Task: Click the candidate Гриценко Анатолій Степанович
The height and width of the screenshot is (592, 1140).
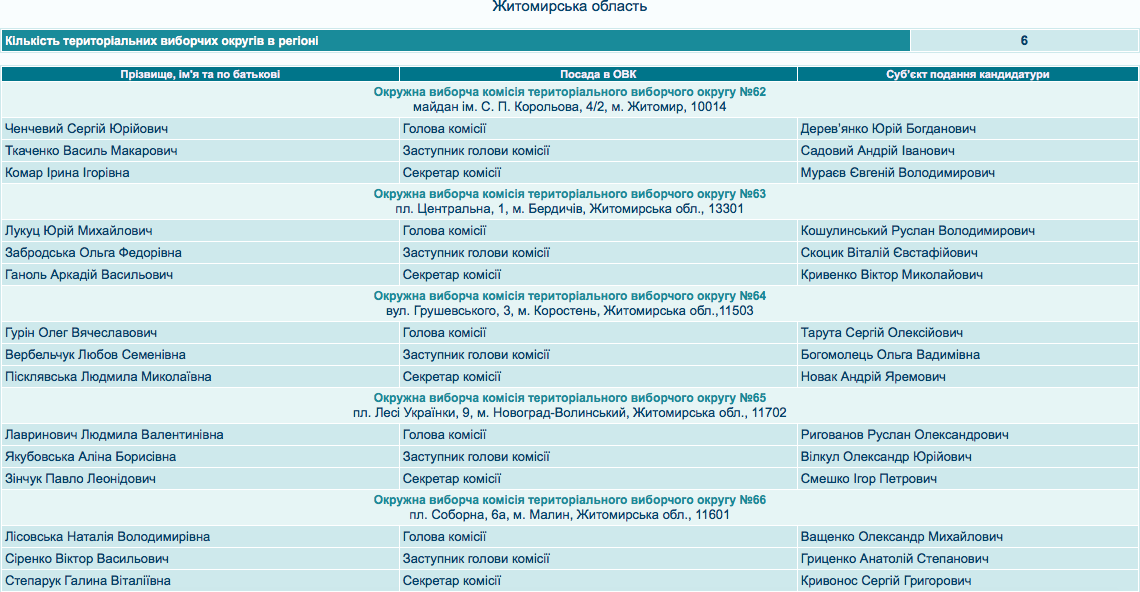Action: pyautogui.click(x=894, y=559)
